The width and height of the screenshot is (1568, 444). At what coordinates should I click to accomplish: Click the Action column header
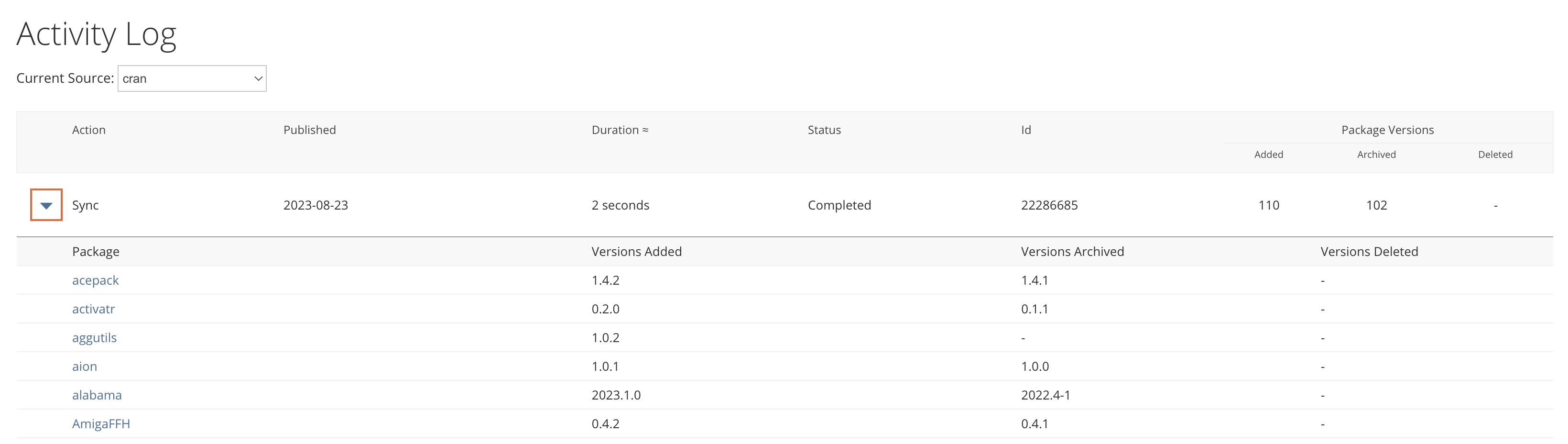(x=89, y=130)
